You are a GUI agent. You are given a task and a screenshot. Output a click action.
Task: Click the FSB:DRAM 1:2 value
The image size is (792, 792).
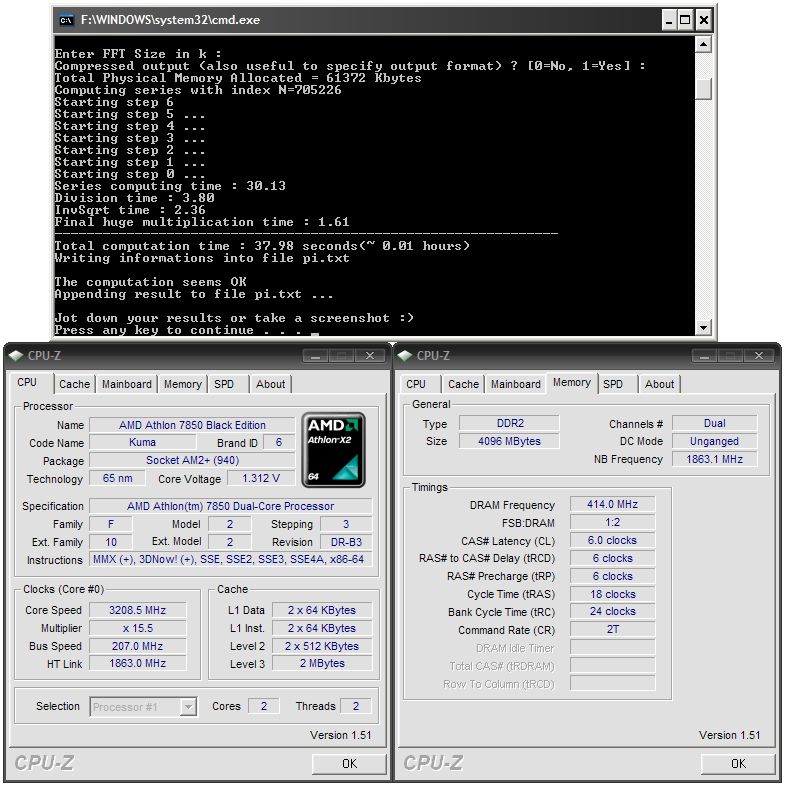tap(612, 522)
